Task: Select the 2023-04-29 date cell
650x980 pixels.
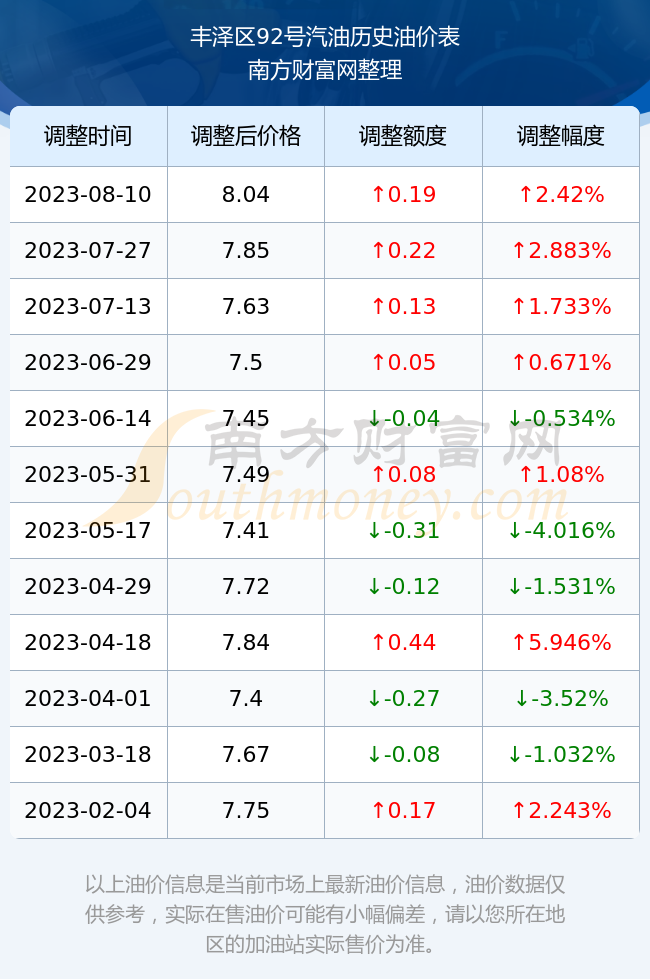Action: (88, 586)
